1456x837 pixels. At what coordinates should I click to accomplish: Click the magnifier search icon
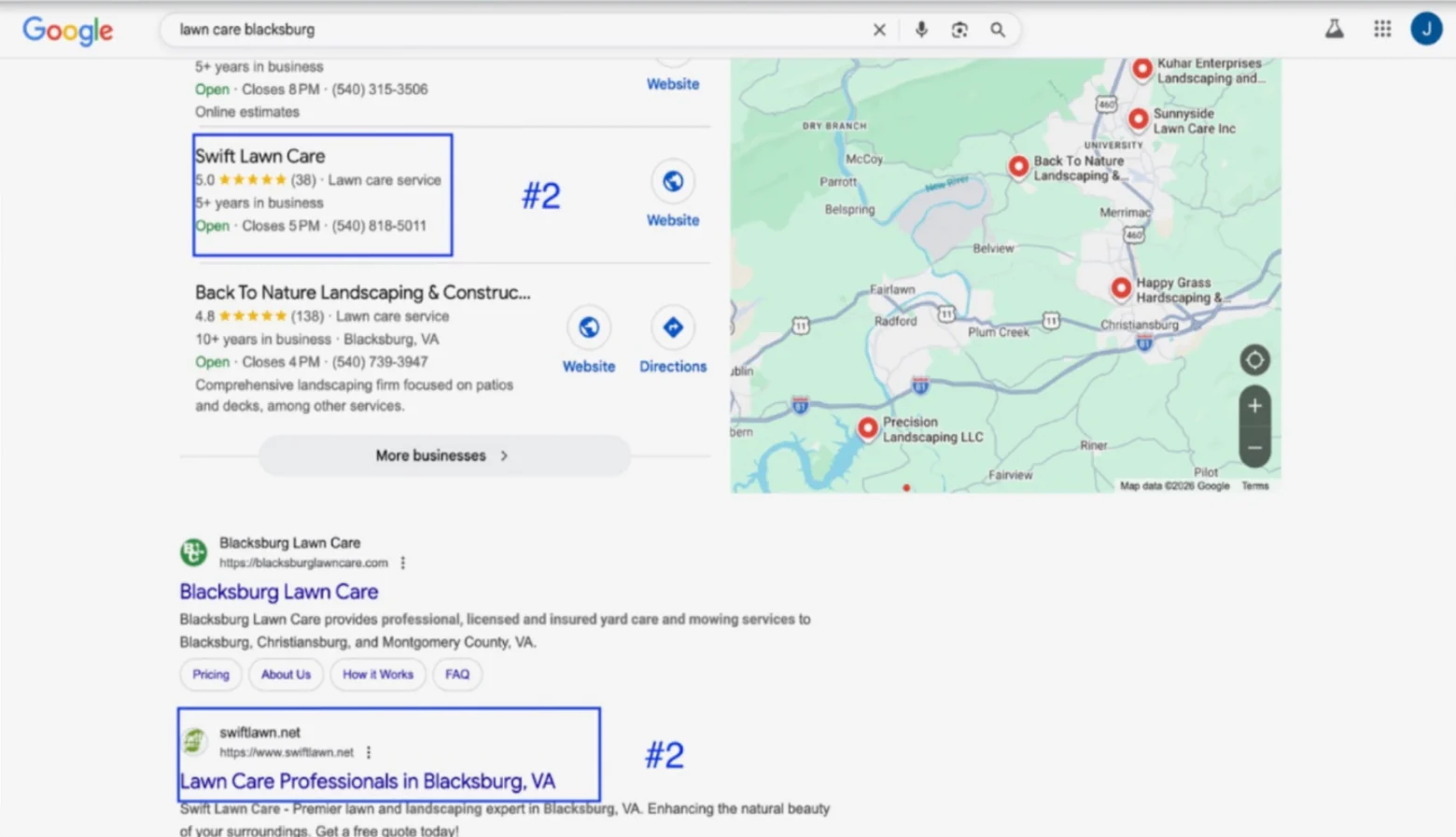pos(998,30)
